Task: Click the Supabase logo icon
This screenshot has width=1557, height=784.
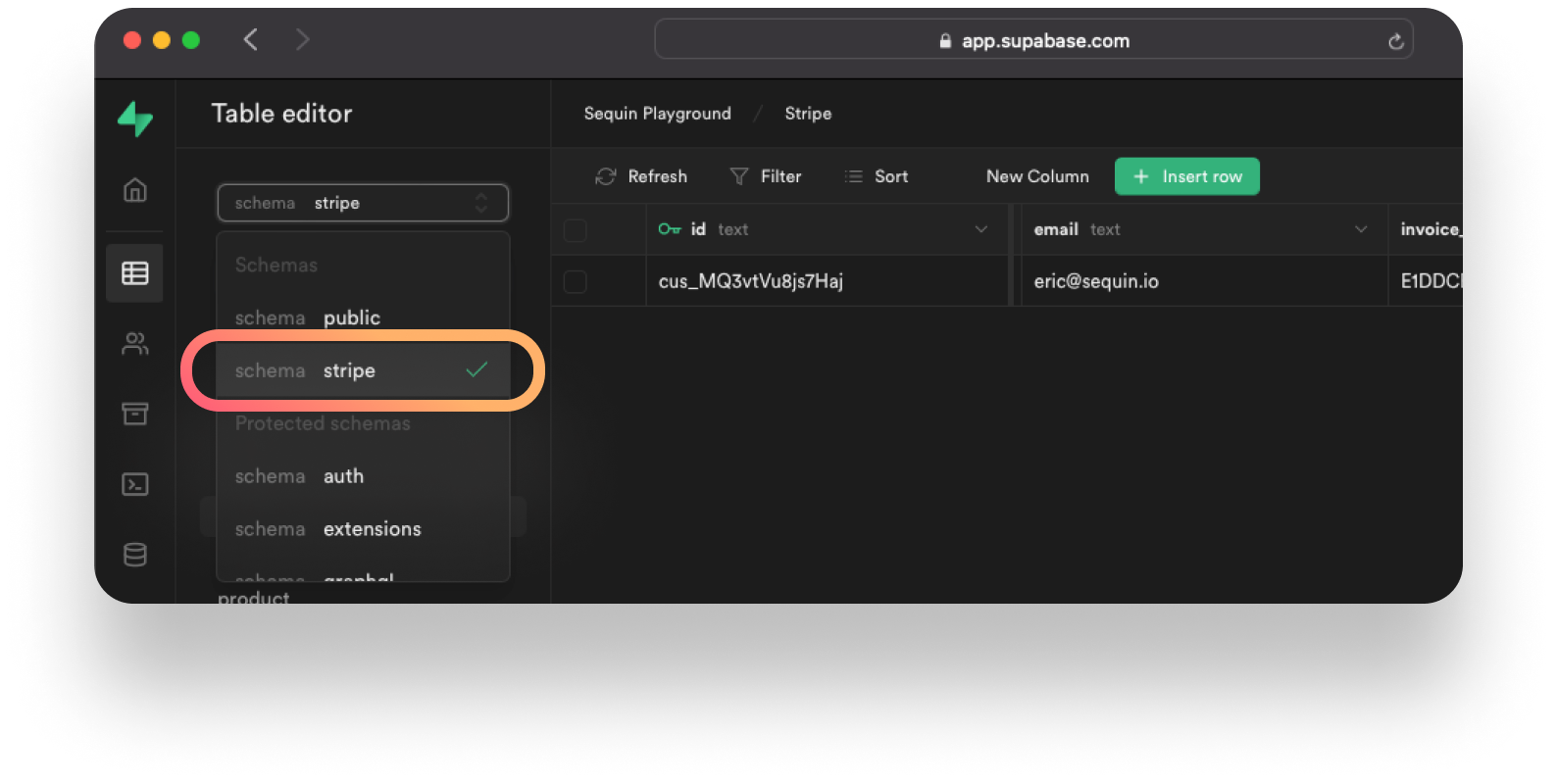Action: [135, 119]
